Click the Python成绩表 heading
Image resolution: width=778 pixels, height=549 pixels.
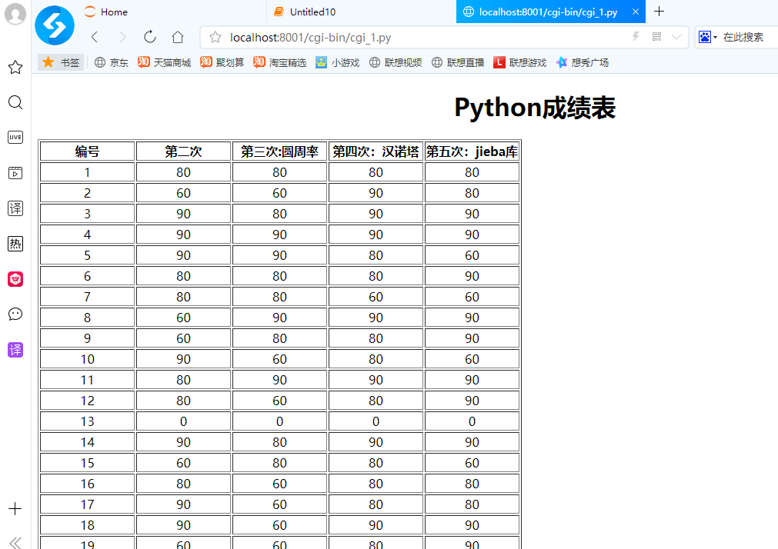pos(534,107)
